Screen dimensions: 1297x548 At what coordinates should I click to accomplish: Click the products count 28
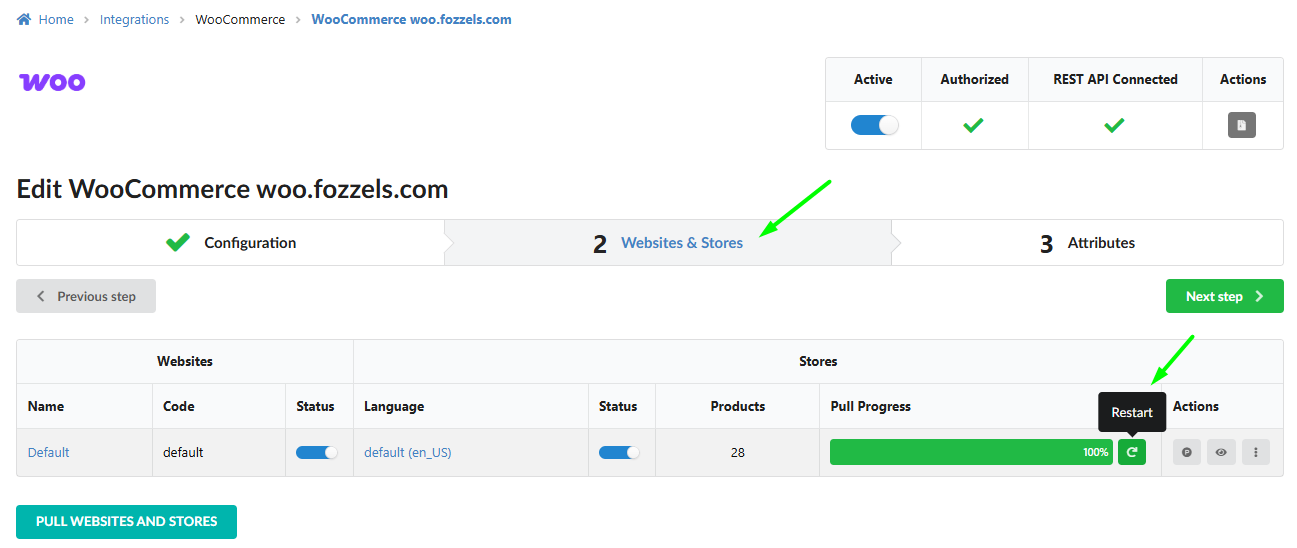738,452
